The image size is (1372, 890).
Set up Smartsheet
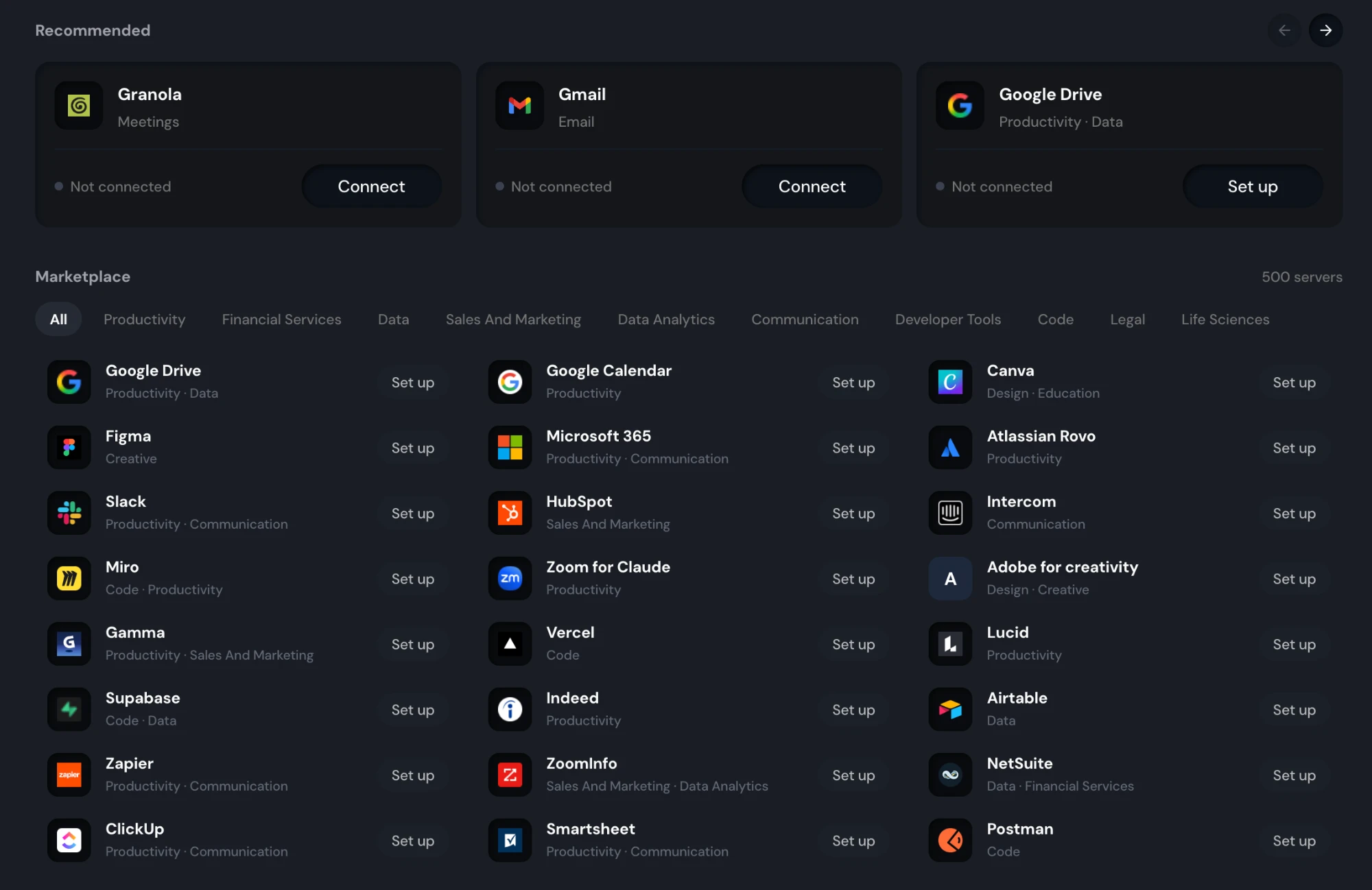(x=853, y=841)
